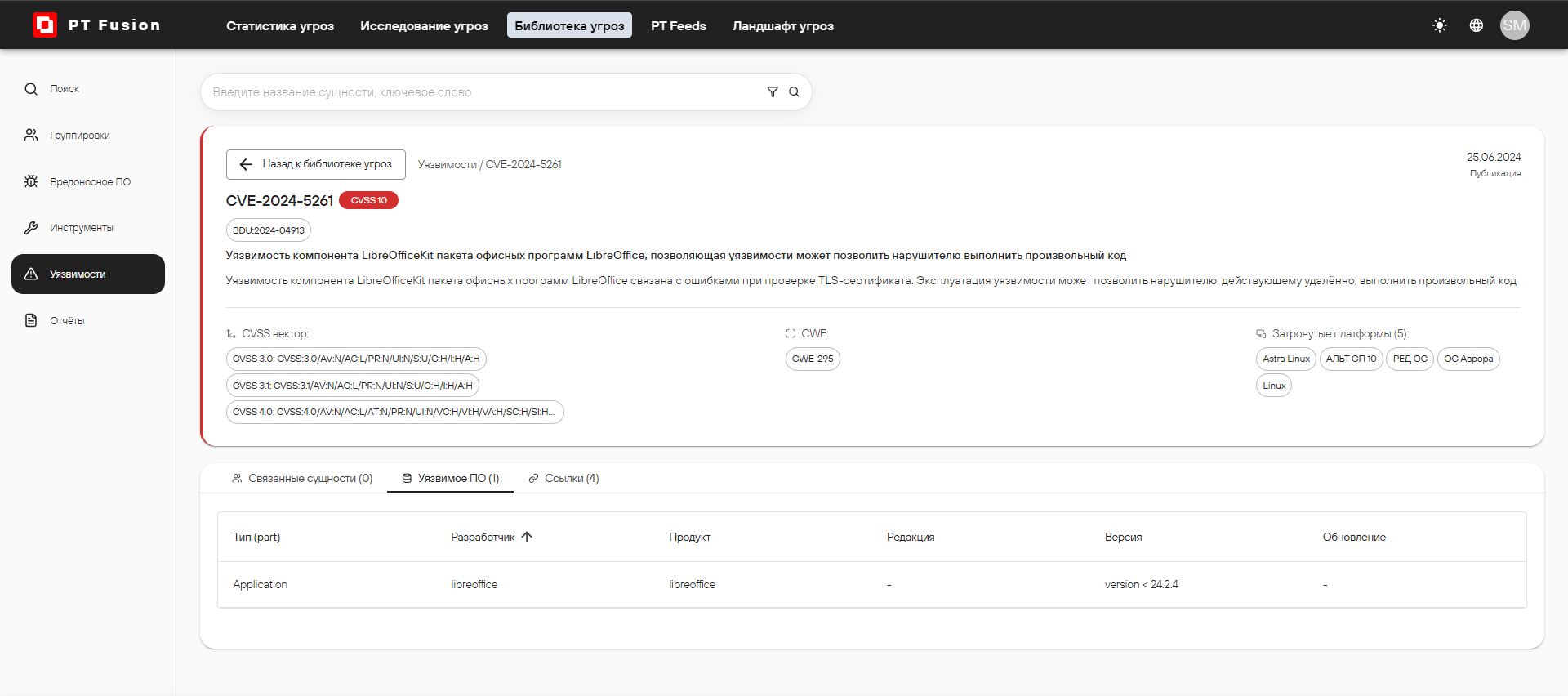Click the filter funnel icon in search
The image size is (1568, 696).
[773, 92]
